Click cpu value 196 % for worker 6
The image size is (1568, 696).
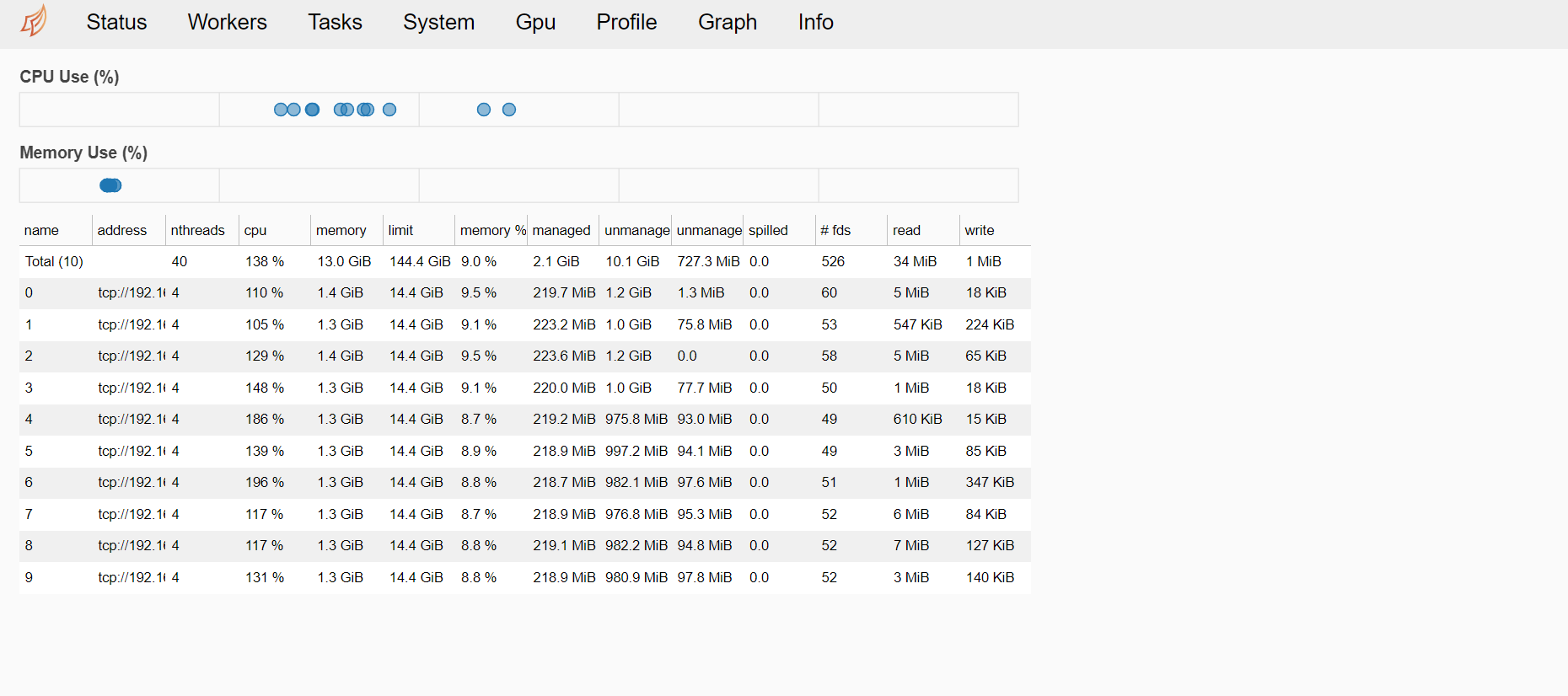pos(265,482)
